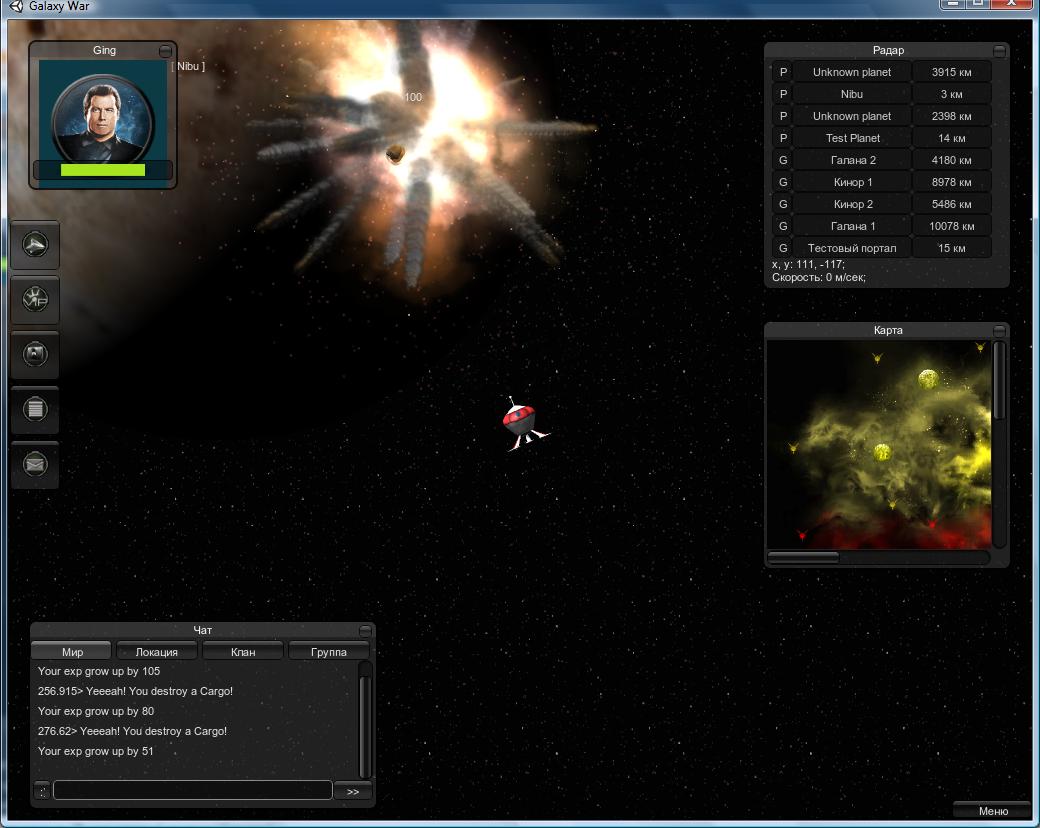
Task: Click the P type cell of Nibu row
Action: coord(783,94)
